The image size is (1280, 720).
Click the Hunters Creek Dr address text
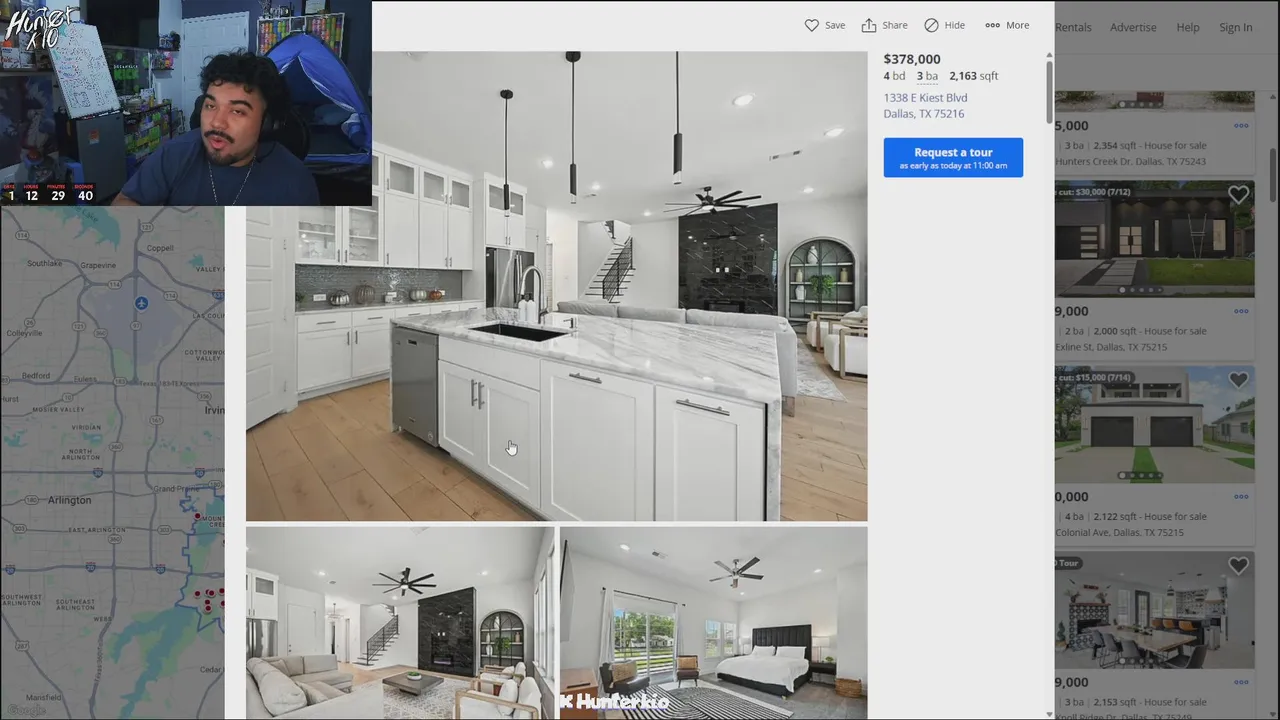click(1130, 161)
